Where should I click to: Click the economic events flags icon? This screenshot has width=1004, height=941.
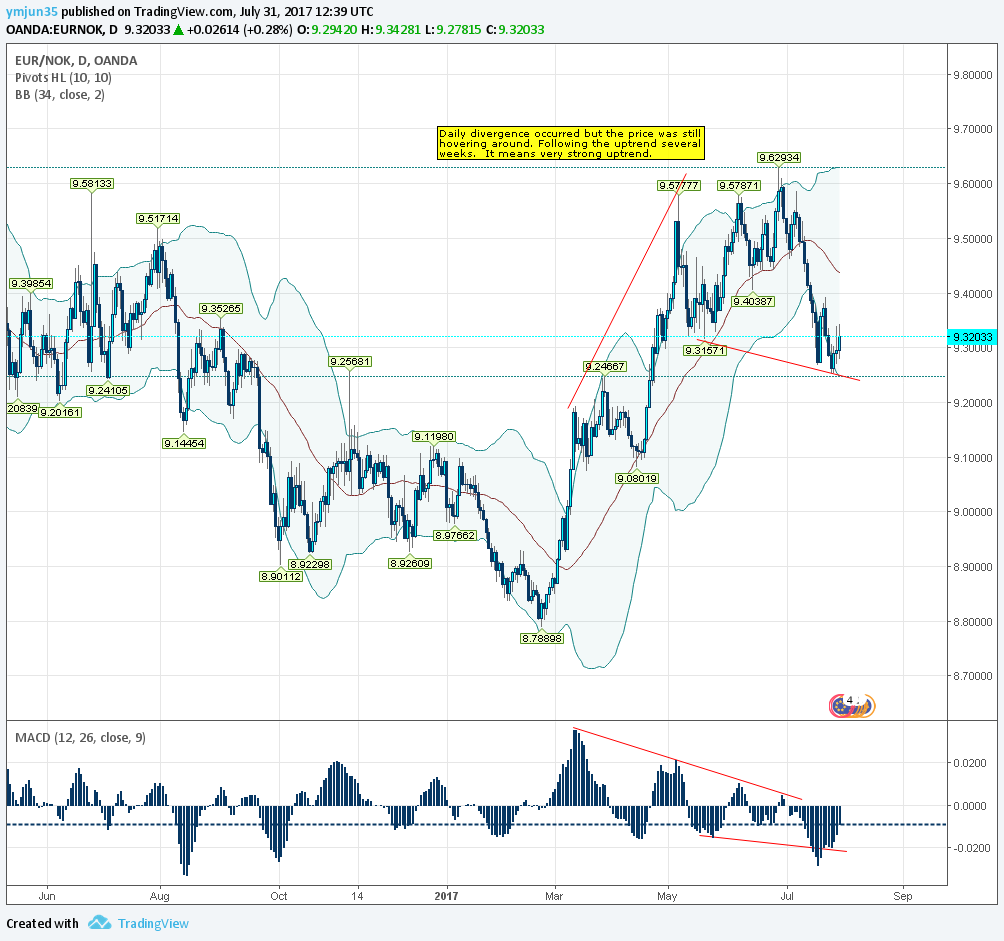click(x=852, y=705)
